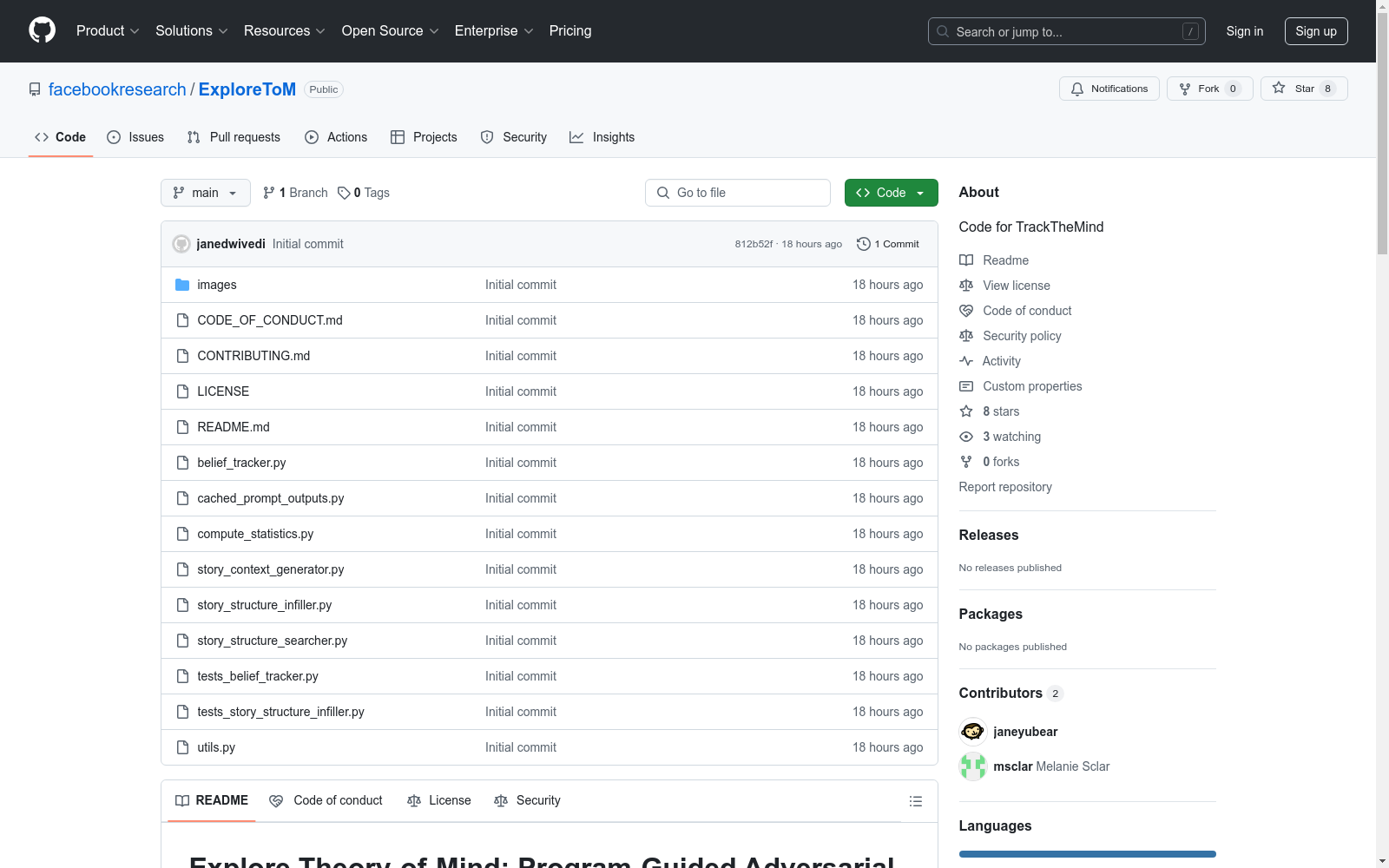Viewport: 1389px width, 868px height.
Task: Click the CONTRIBUTING.md file icon
Action: (182, 356)
